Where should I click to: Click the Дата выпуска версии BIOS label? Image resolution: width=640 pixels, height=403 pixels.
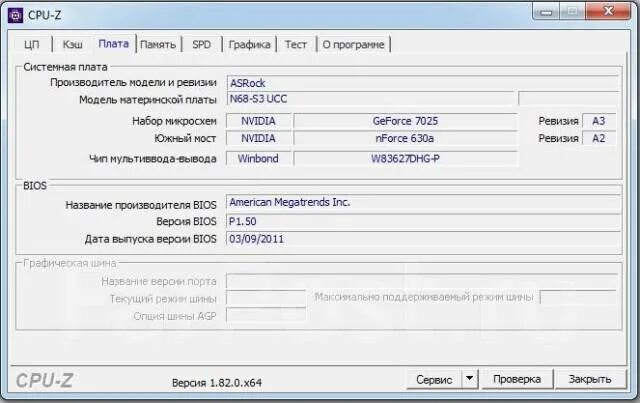pyautogui.click(x=151, y=239)
